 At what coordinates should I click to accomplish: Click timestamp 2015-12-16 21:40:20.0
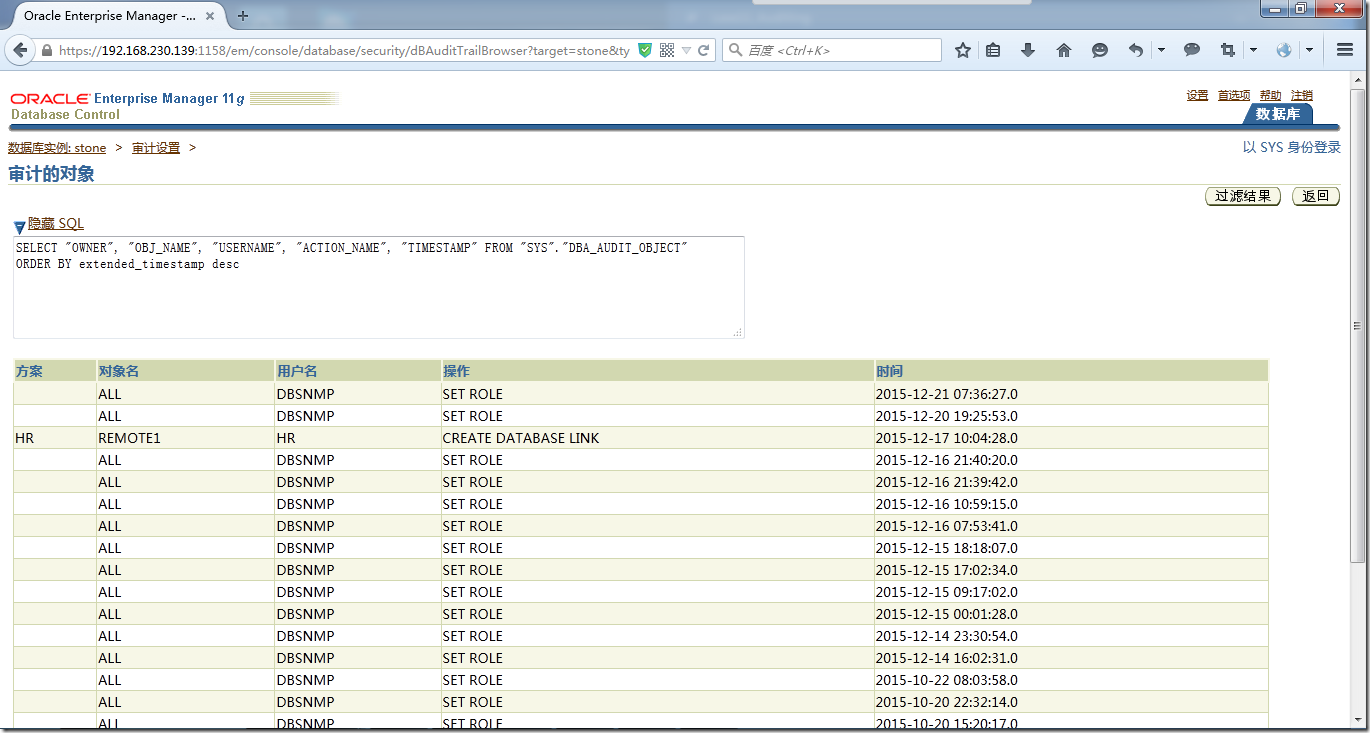pos(946,460)
